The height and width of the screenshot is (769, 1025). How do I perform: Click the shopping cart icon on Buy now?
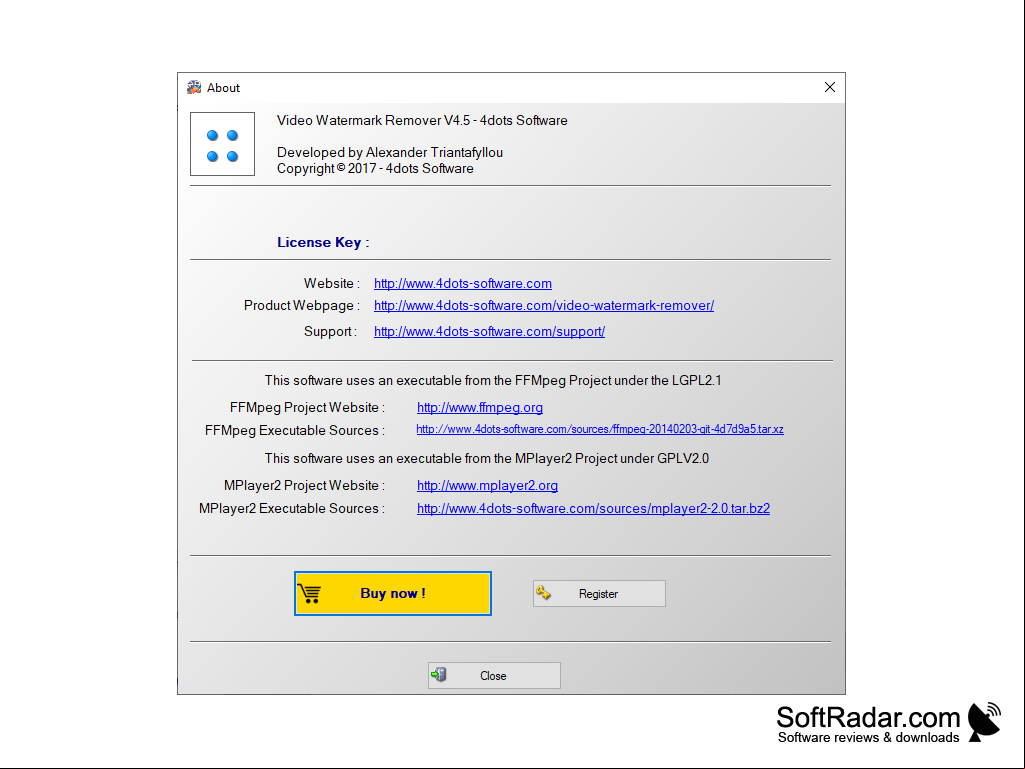point(309,593)
